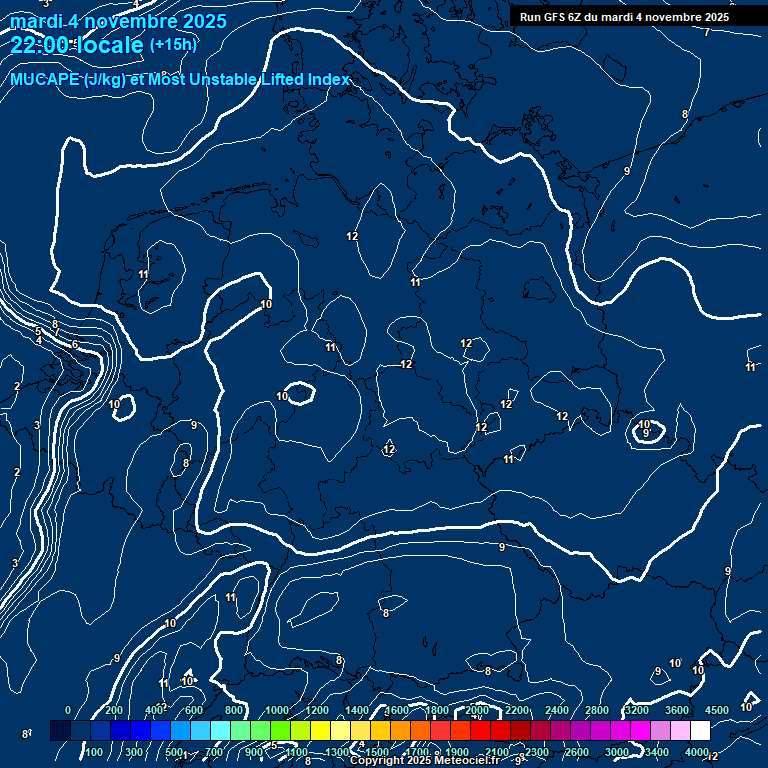Click the '22:00 locale' time text

click(x=77, y=45)
